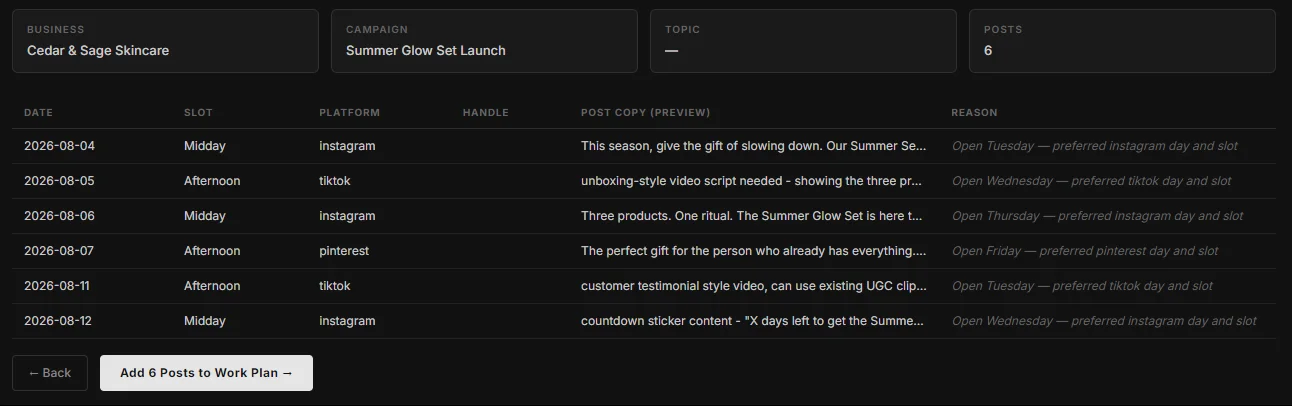Open the 'Three products. One ritual.' post copy
Image resolution: width=1292 pixels, height=406 pixels.
pyautogui.click(x=752, y=216)
